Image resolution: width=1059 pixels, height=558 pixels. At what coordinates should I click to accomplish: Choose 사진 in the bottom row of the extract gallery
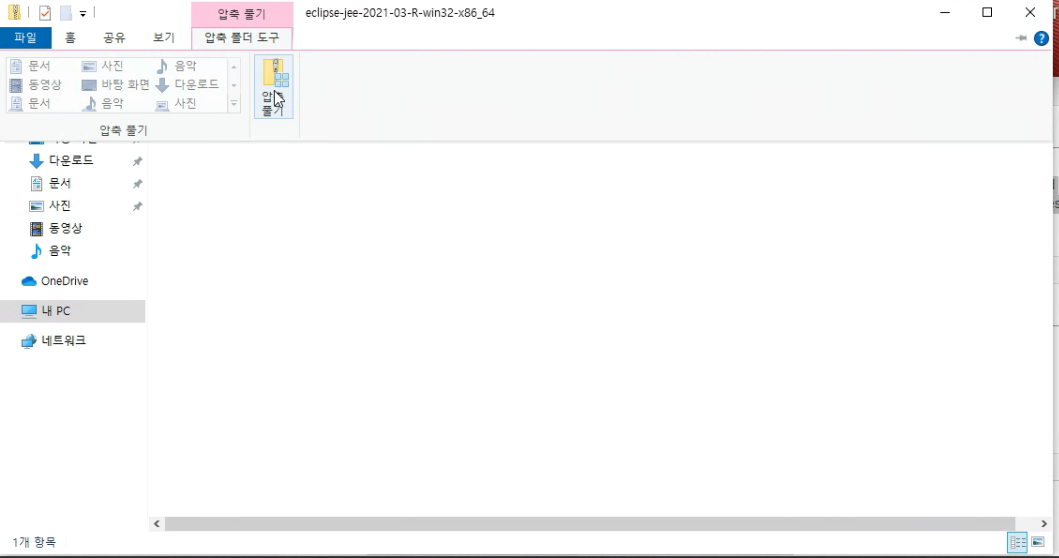click(176, 103)
